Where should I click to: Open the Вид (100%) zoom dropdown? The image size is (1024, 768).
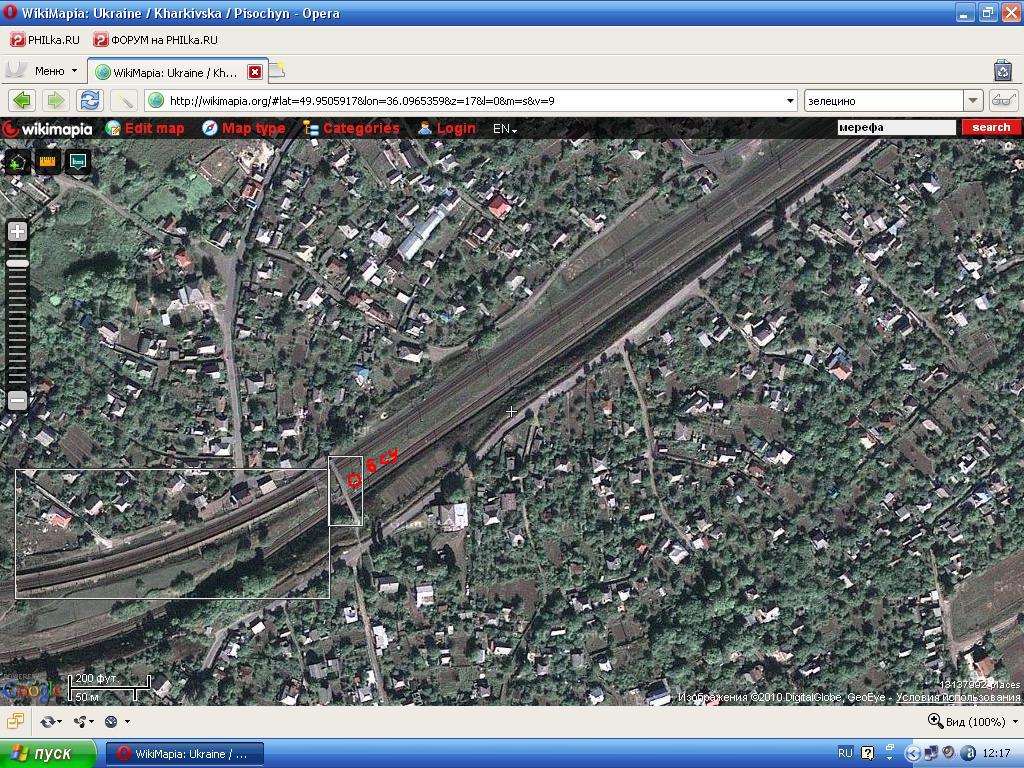click(972, 721)
